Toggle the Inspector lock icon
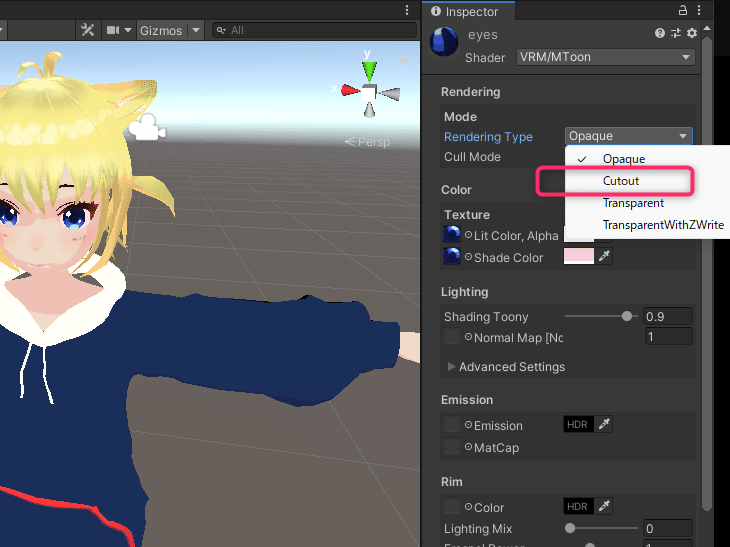This screenshot has height=547, width=730. tap(683, 10)
